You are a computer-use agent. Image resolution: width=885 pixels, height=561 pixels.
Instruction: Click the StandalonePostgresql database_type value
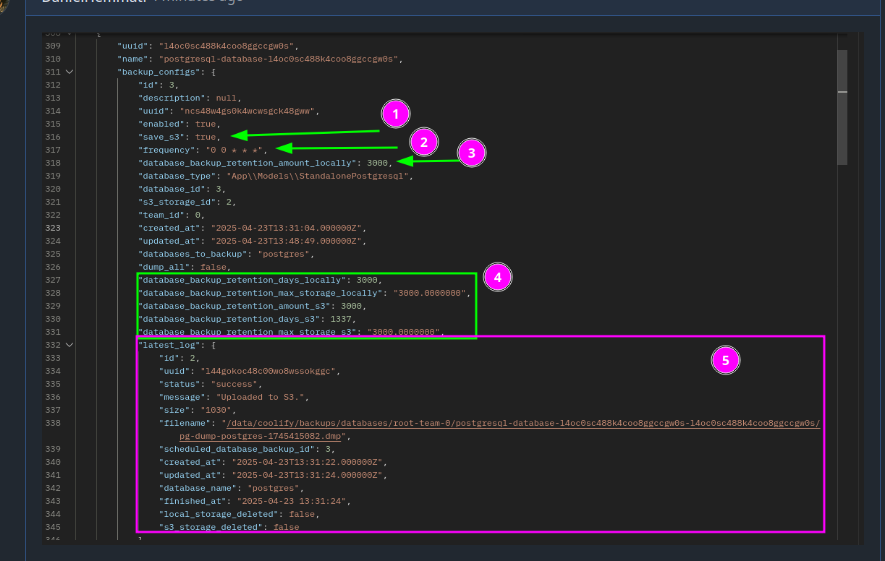317,176
